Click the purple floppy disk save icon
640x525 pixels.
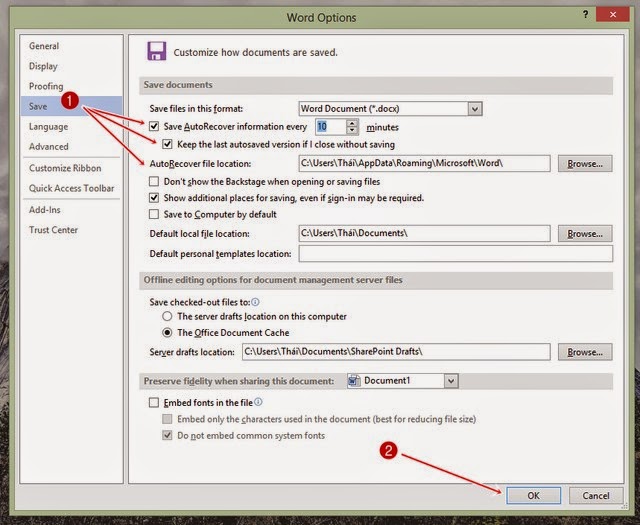[x=156, y=51]
